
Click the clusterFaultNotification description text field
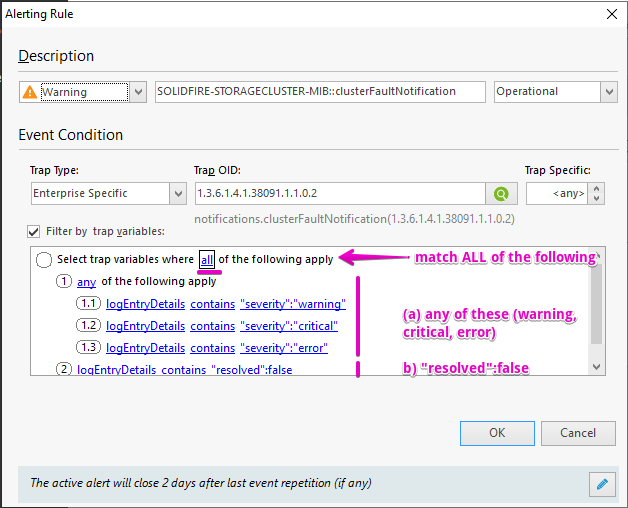click(320, 92)
